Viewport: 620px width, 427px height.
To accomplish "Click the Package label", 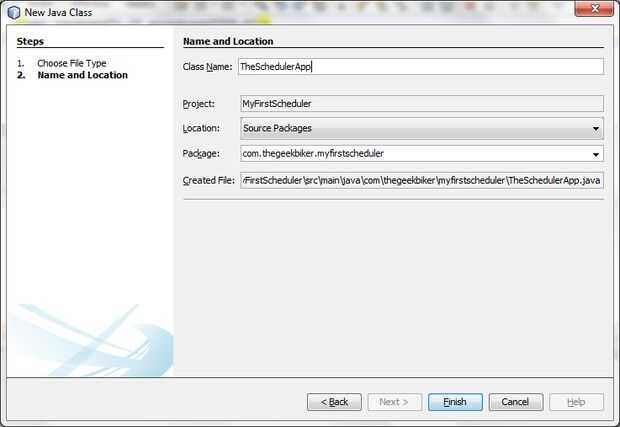I will (201, 153).
